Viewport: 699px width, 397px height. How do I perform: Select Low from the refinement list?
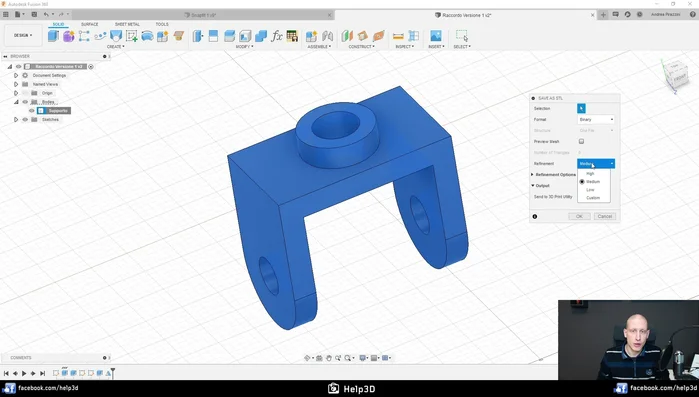pyautogui.click(x=590, y=190)
